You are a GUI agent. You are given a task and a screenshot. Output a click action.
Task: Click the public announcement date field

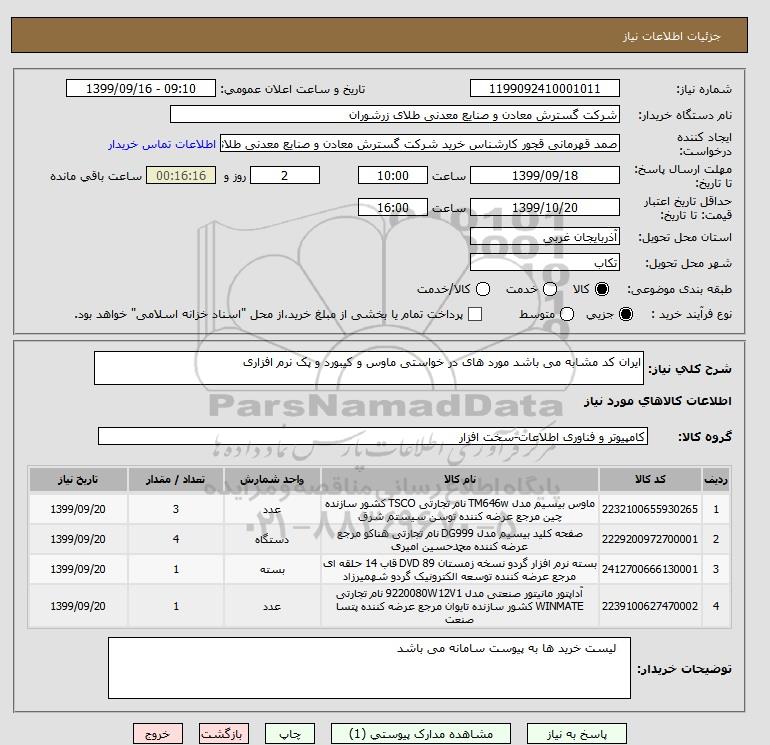(141, 88)
